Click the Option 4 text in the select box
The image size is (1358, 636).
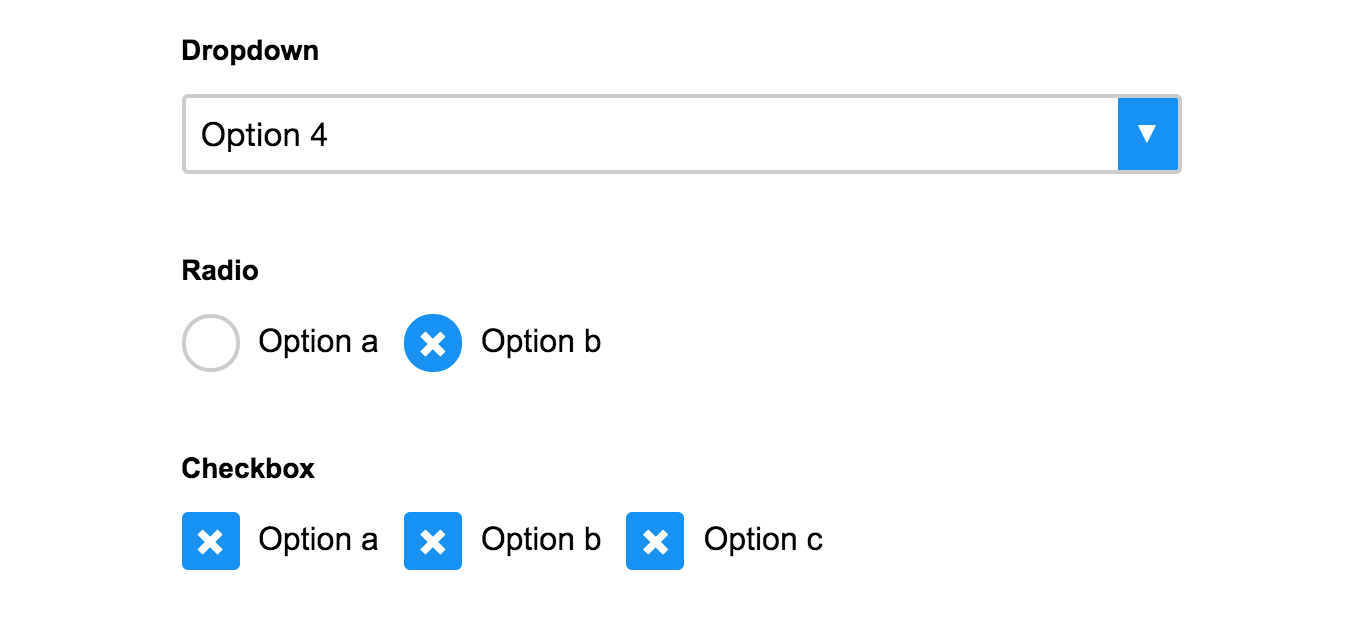(x=264, y=135)
